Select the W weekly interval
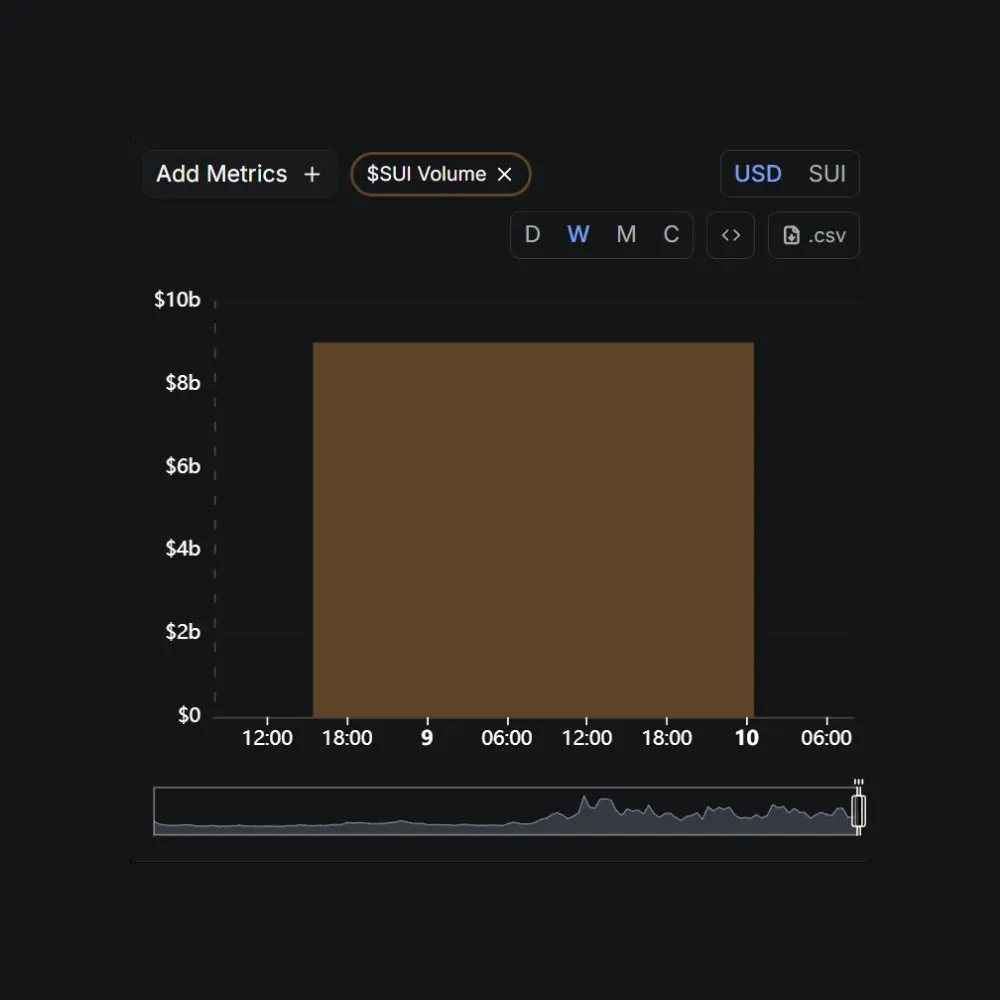Image resolution: width=1000 pixels, height=1000 pixels. (578, 235)
